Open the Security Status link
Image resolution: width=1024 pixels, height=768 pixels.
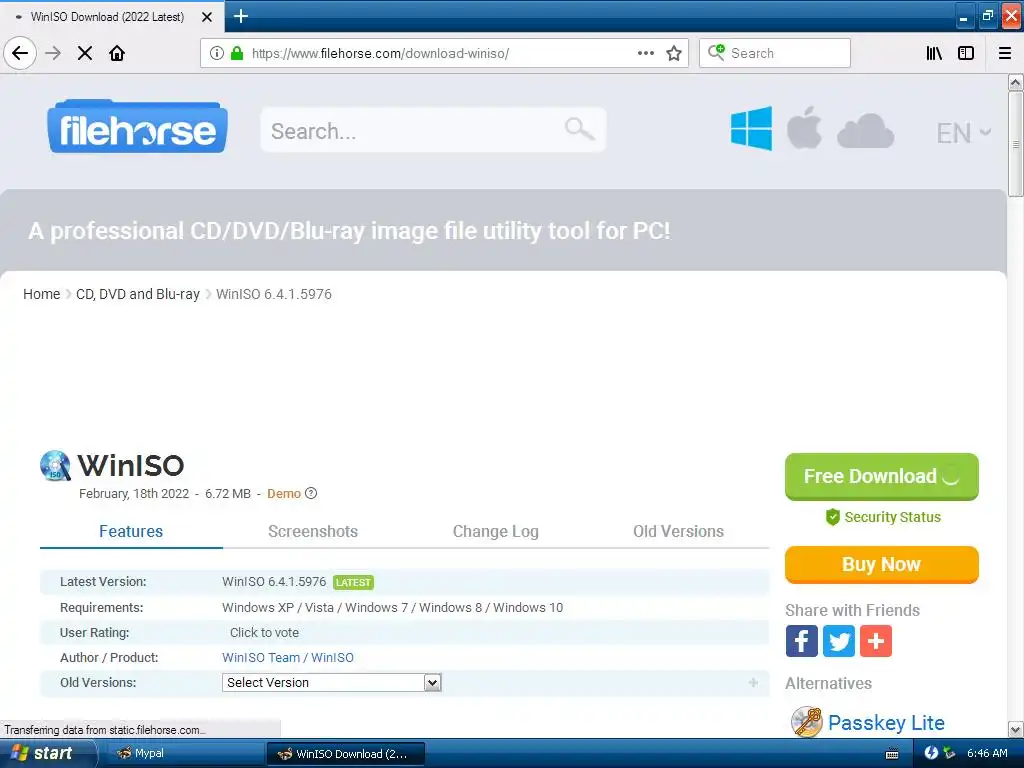pyautogui.click(x=892, y=517)
